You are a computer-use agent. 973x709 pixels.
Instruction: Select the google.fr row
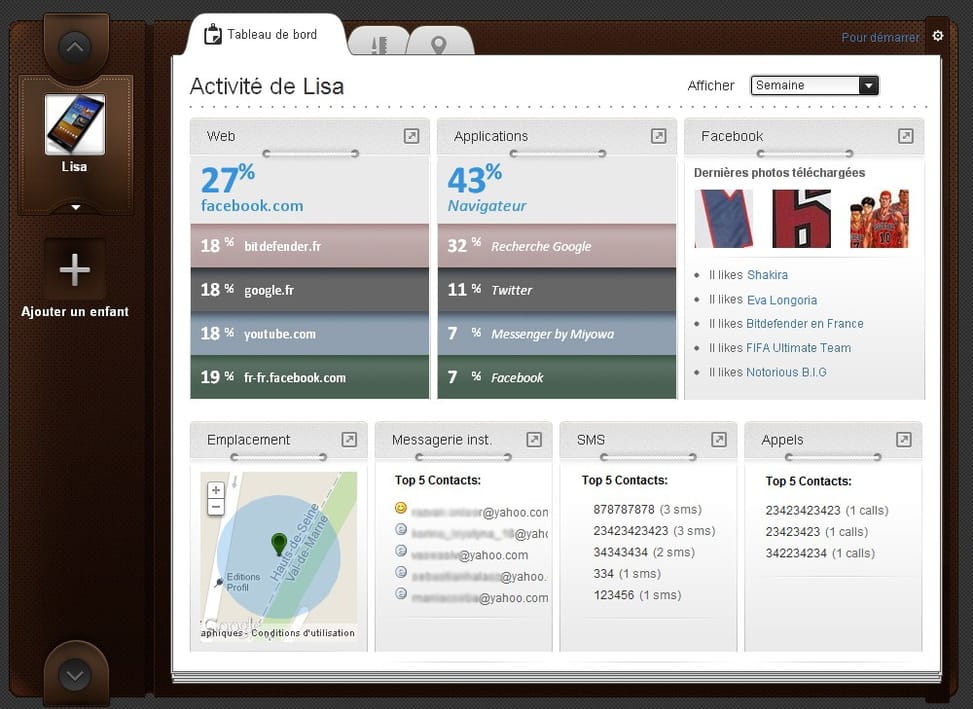pos(310,290)
